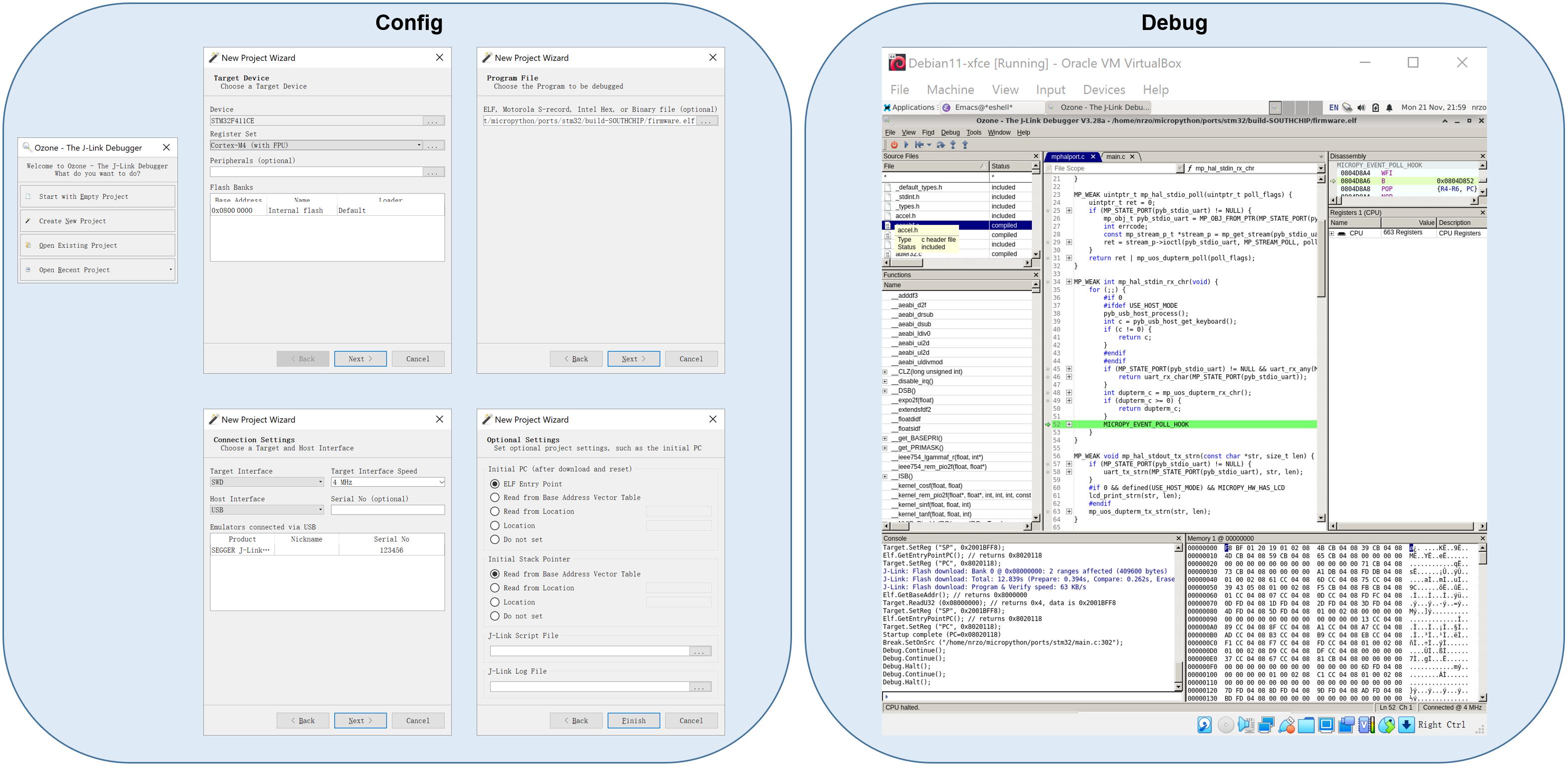Click the Serial No optional input field

pyautogui.click(x=387, y=510)
